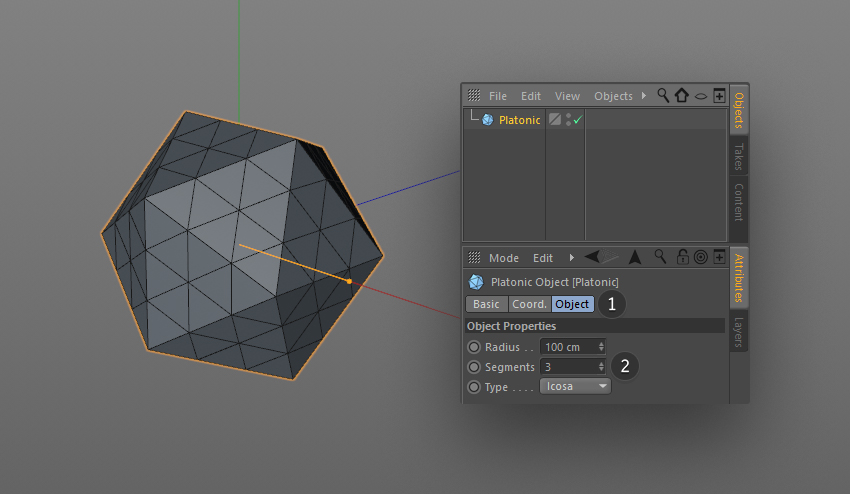Switch to the Coord. tab

pyautogui.click(x=530, y=304)
